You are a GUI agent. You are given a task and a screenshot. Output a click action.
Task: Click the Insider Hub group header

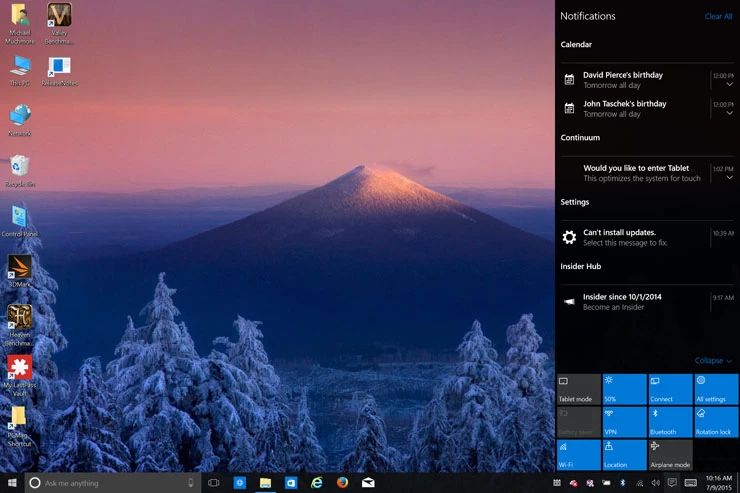[x=580, y=266]
